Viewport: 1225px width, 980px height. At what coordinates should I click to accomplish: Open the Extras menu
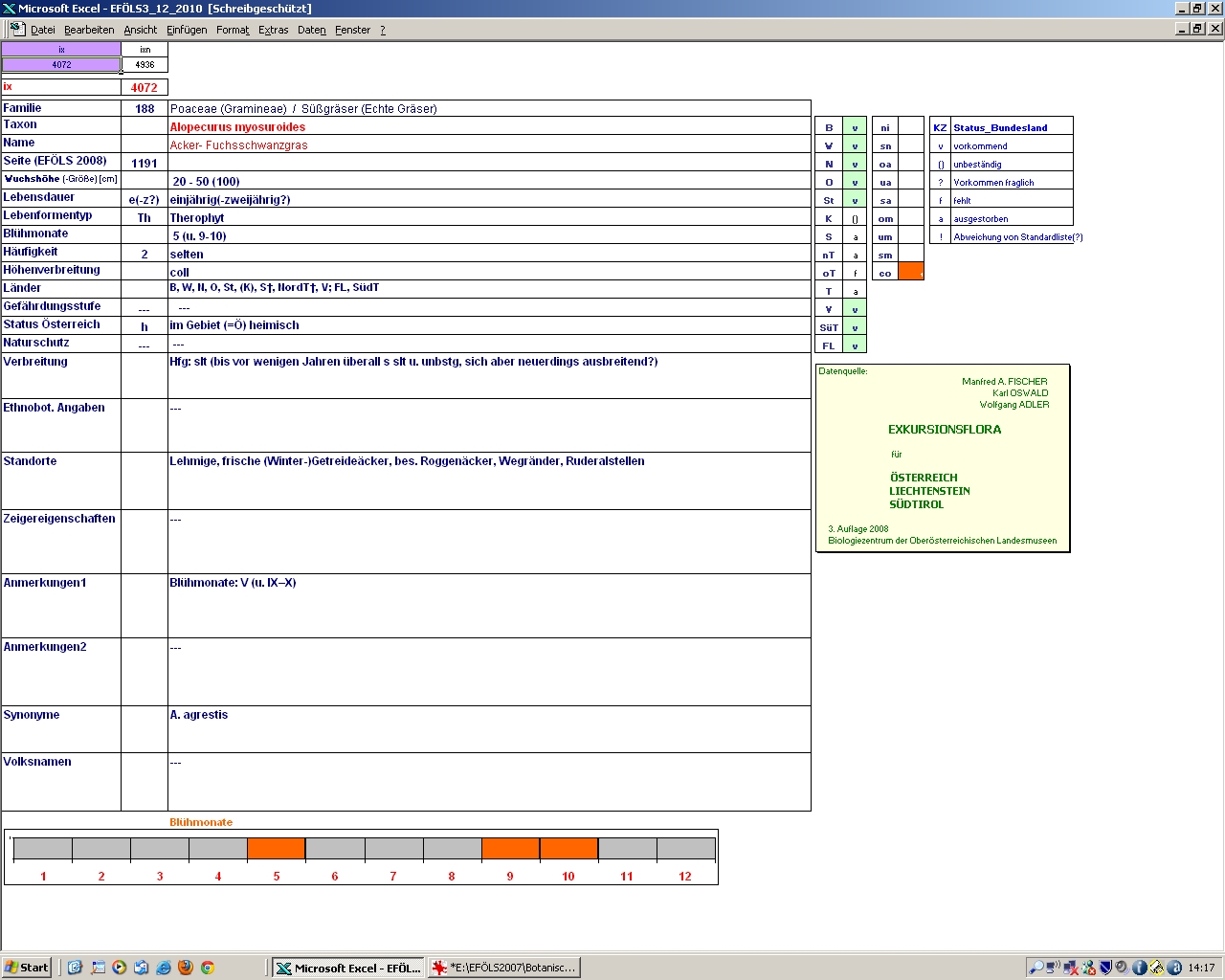tap(273, 30)
